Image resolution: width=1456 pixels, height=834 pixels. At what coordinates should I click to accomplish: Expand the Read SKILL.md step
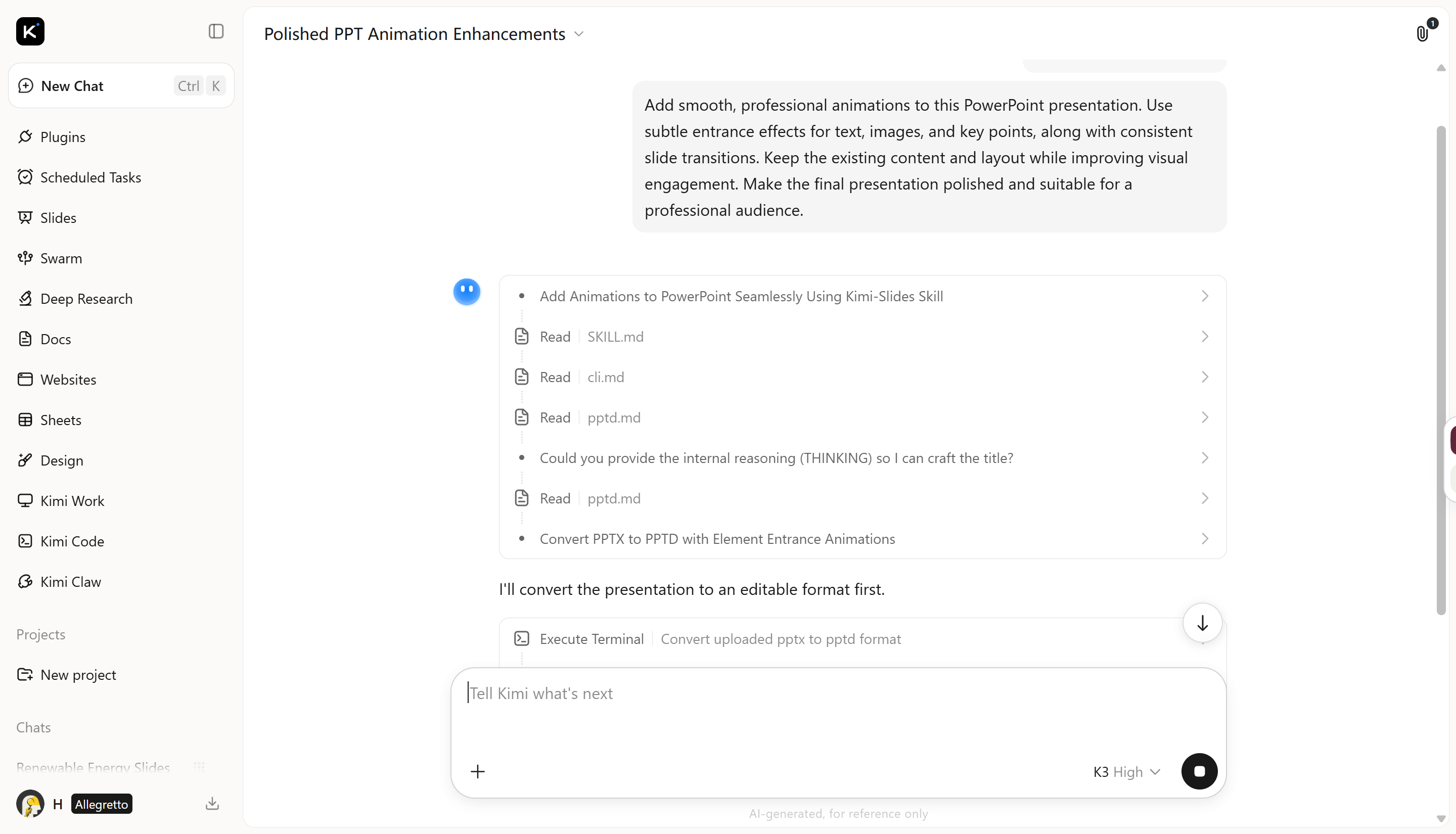click(x=862, y=337)
